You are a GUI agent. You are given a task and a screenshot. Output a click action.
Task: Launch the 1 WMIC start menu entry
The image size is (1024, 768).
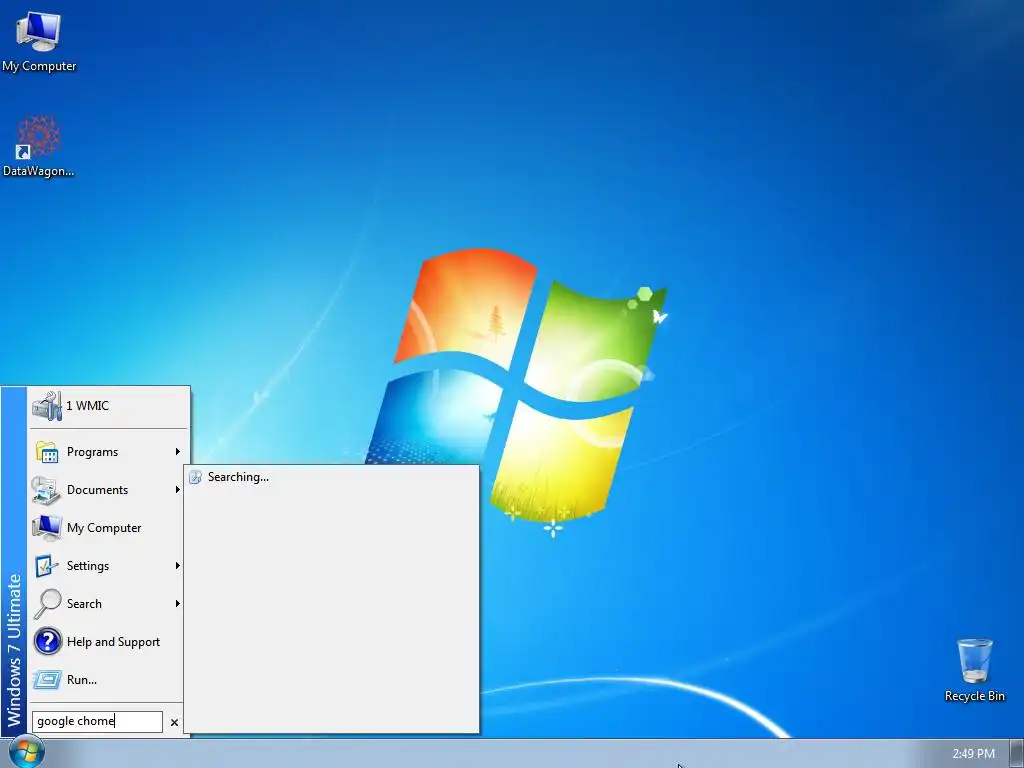pos(108,406)
